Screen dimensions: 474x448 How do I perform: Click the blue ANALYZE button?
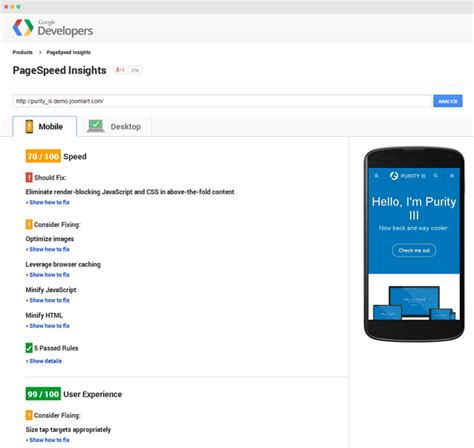[x=448, y=101]
